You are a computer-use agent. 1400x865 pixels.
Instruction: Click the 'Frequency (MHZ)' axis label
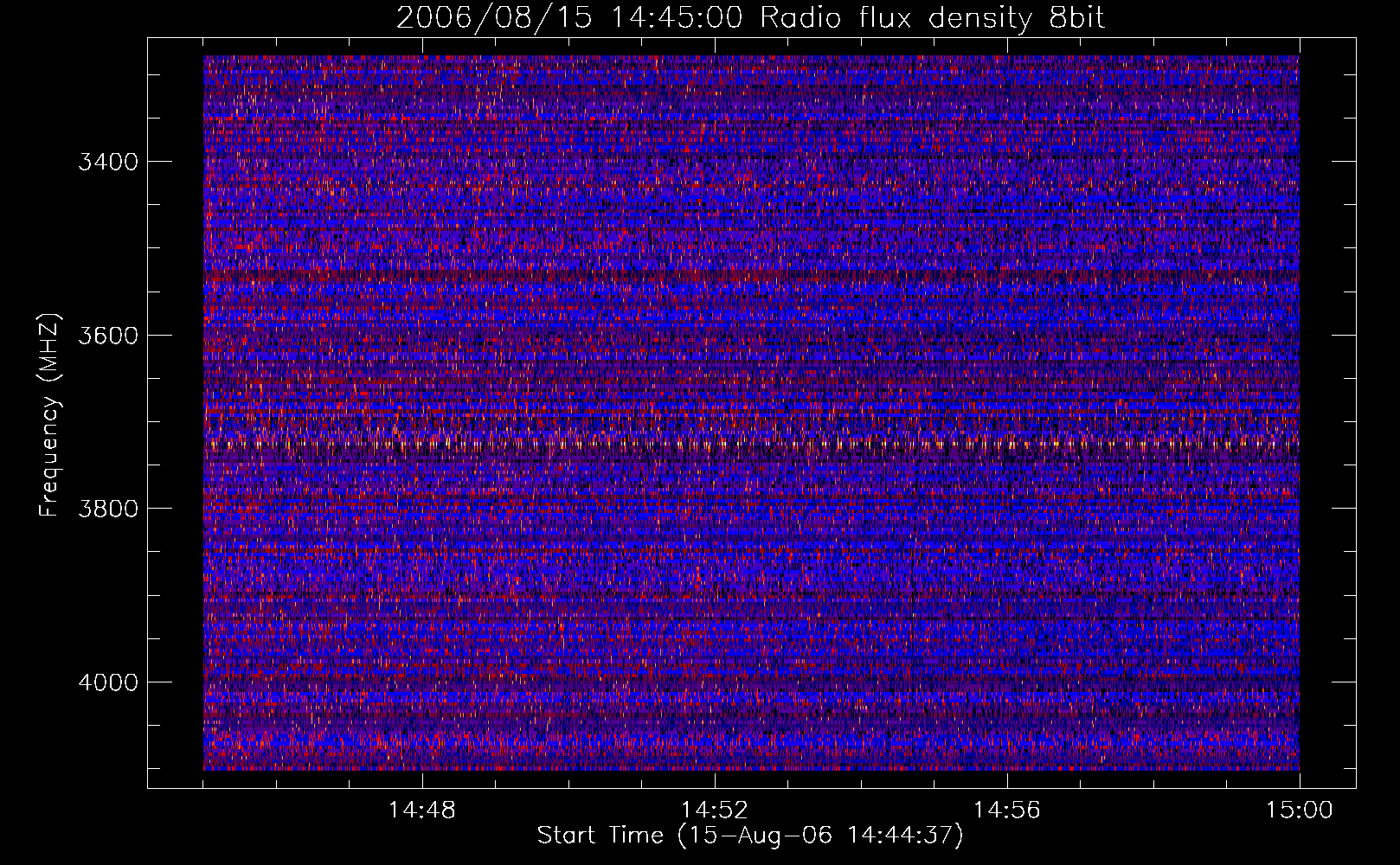pos(49,416)
